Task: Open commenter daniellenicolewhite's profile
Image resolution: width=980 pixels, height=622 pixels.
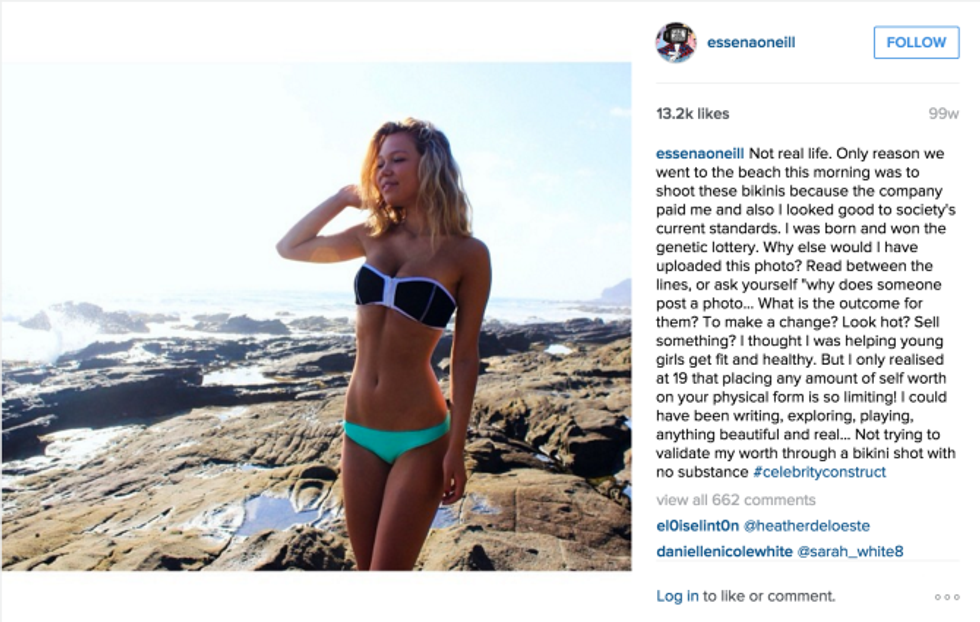Action: click(x=724, y=551)
